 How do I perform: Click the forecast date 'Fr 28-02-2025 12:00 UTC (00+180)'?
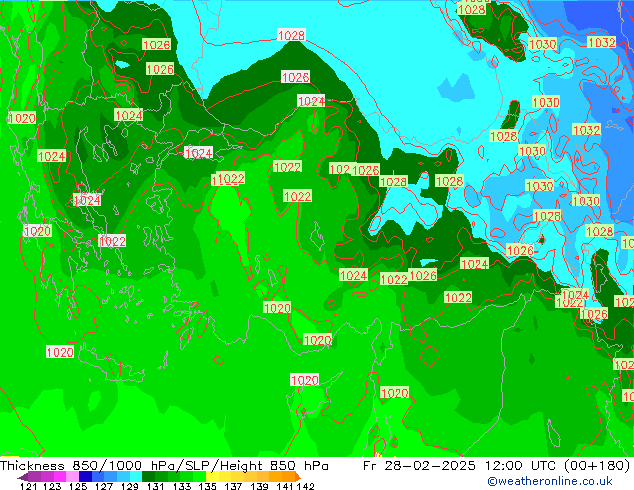[496, 466]
